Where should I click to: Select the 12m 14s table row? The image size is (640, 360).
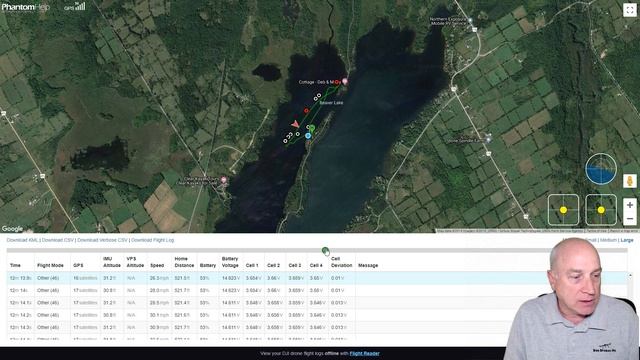tap(317, 290)
